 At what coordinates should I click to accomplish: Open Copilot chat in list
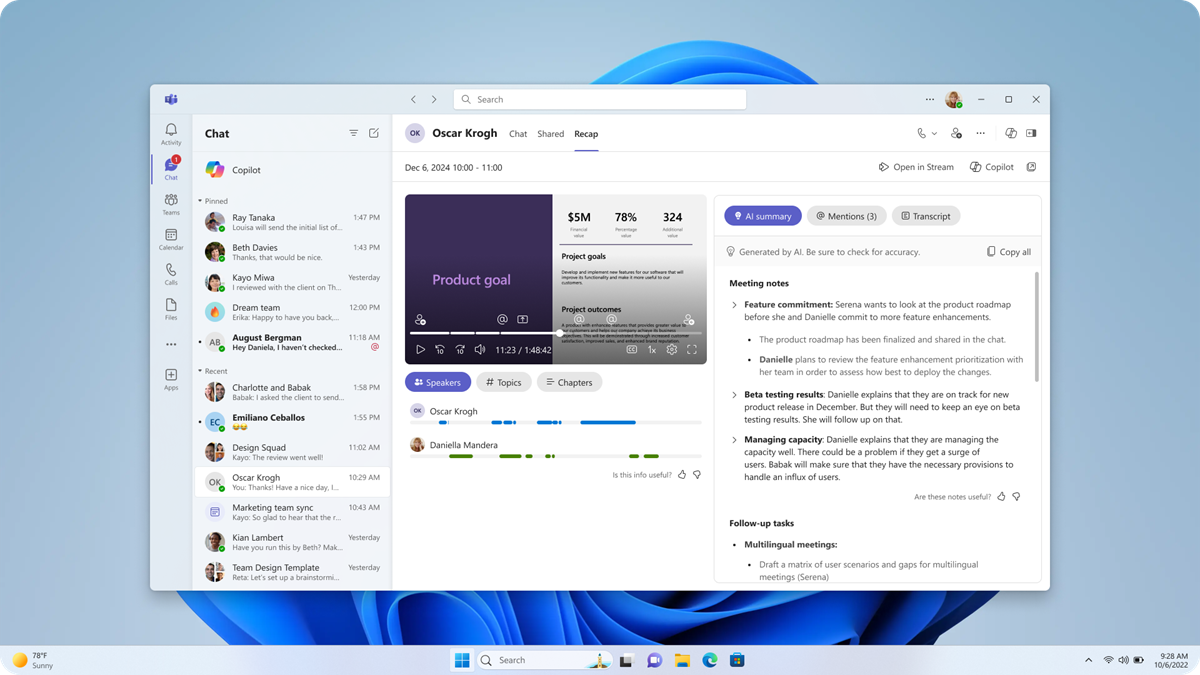click(x=292, y=170)
